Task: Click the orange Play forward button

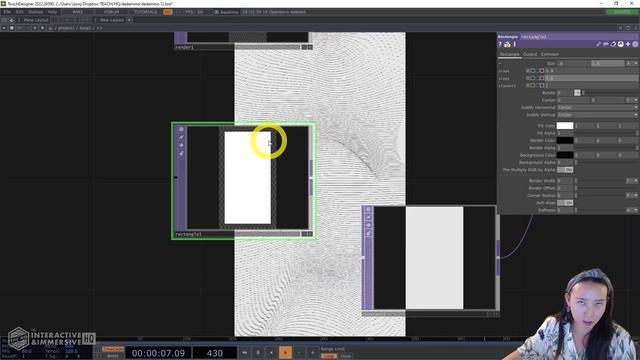Action: point(285,353)
